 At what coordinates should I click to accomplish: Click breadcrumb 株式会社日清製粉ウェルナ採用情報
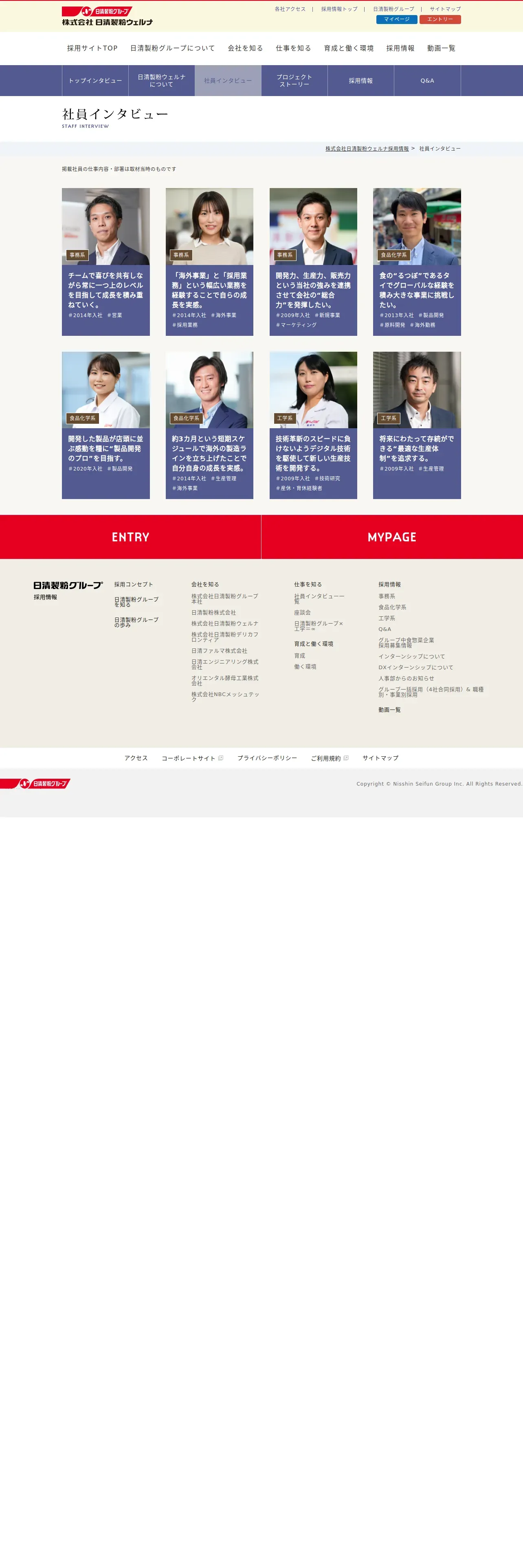click(x=367, y=149)
